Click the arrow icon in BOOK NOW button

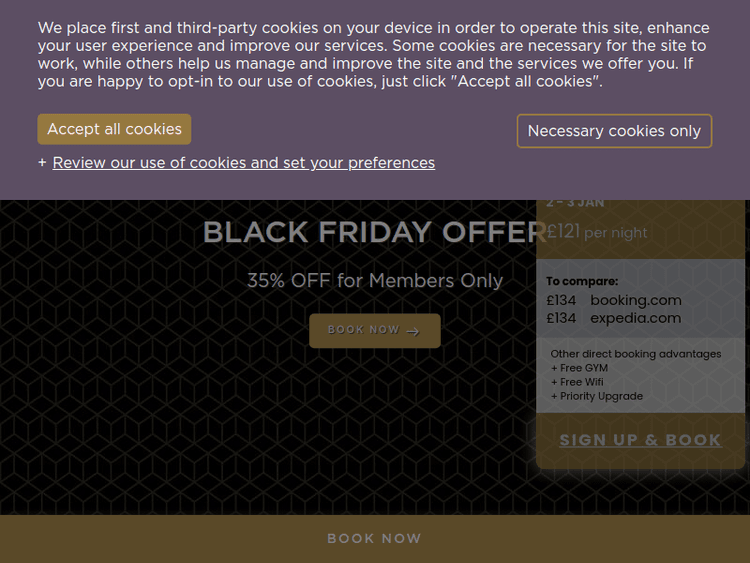413,331
